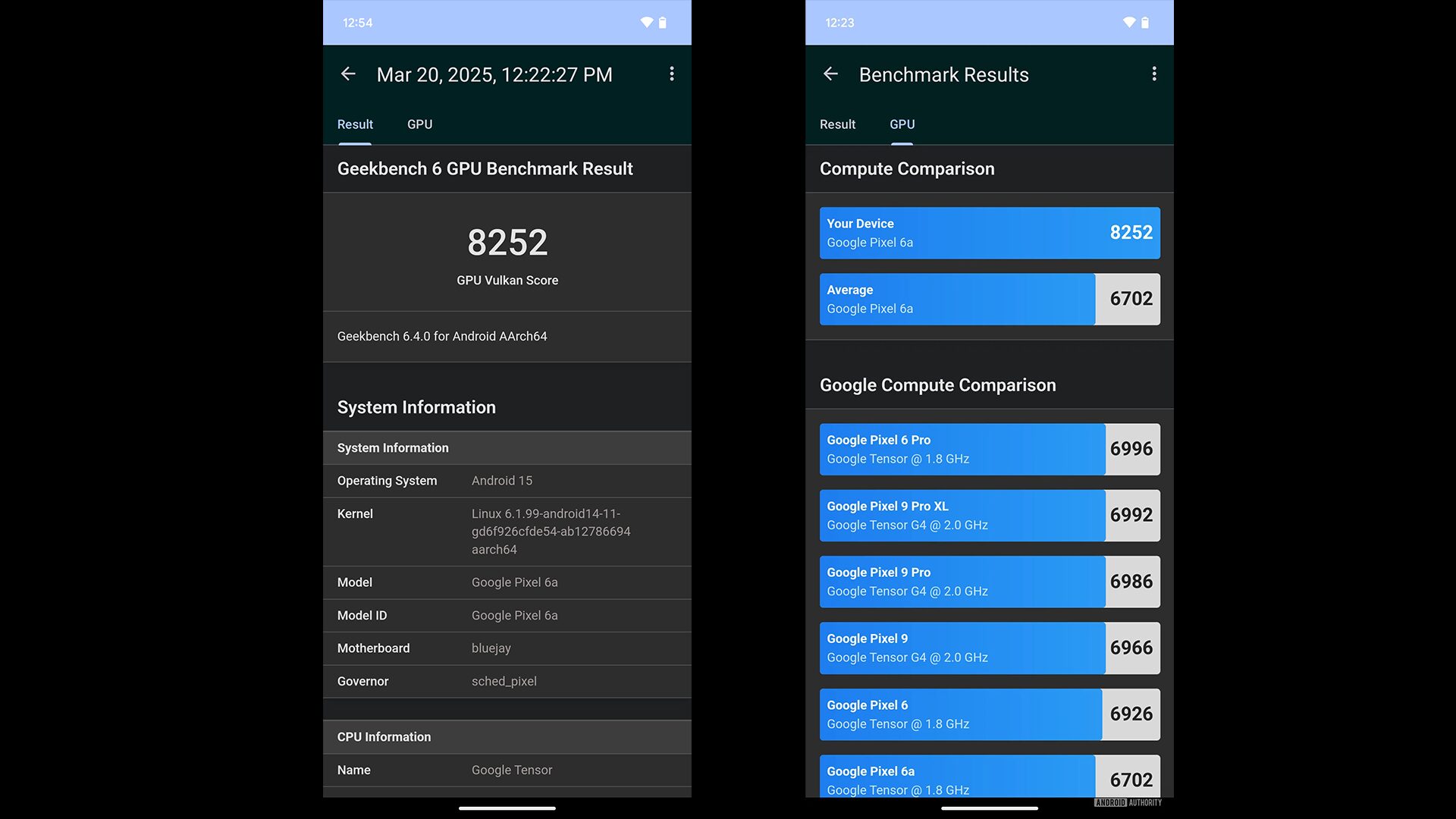1456x819 pixels.
Task: Tap the Mar 20, 2025 title
Action: 494,74
